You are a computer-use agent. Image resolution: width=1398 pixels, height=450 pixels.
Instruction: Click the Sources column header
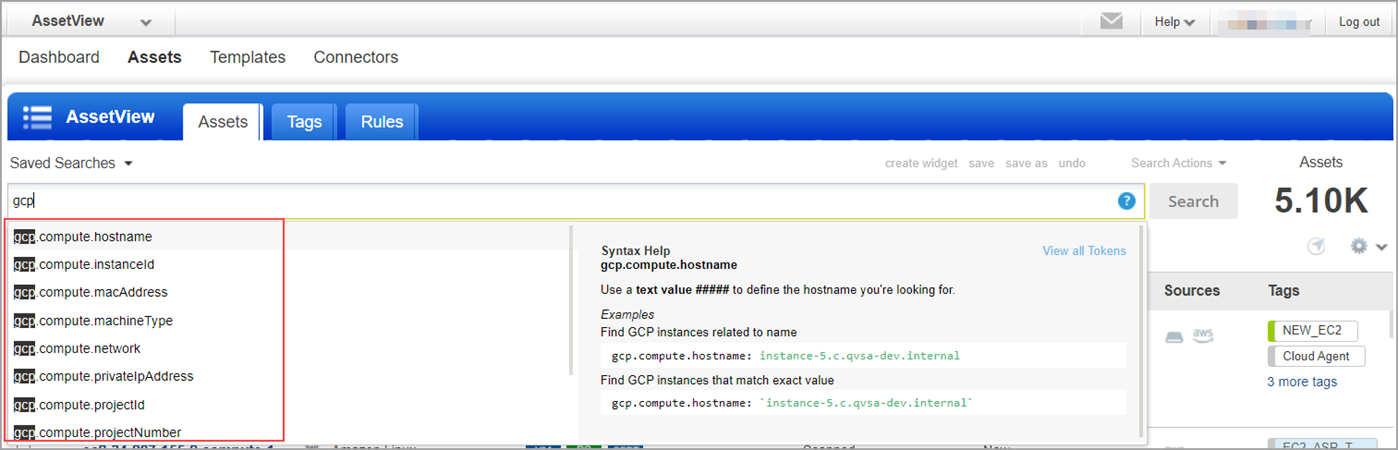click(1192, 291)
